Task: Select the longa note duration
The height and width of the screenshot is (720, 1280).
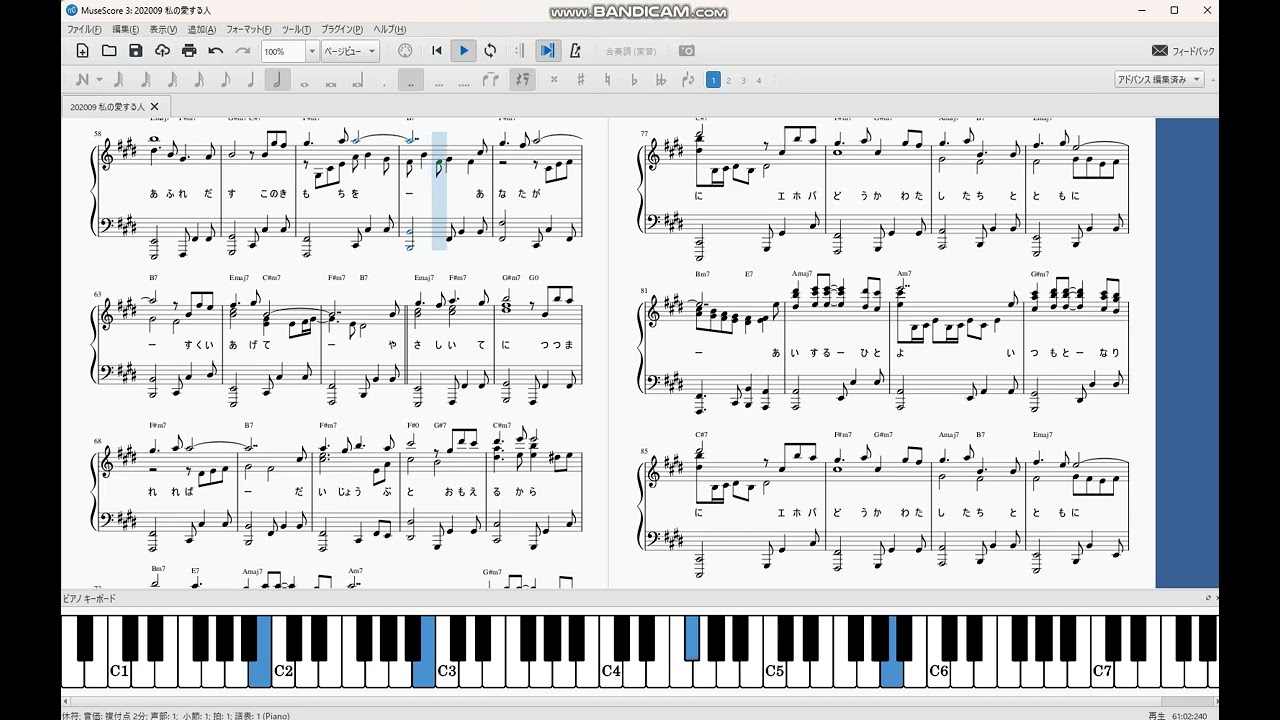Action: pyautogui.click(x=357, y=80)
